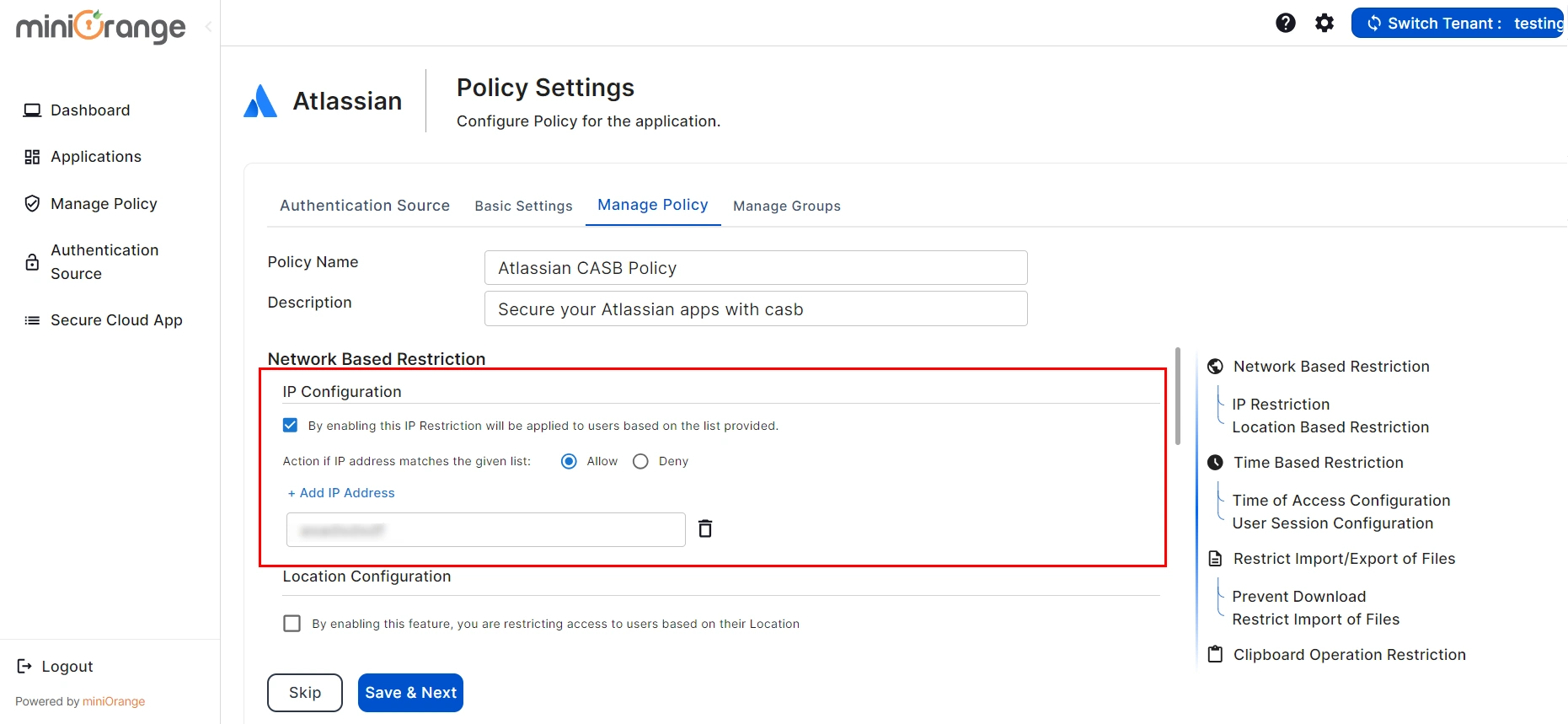Screen dimensions: 1568x724
Task: Open help question mark icon
Action: click(x=1285, y=23)
